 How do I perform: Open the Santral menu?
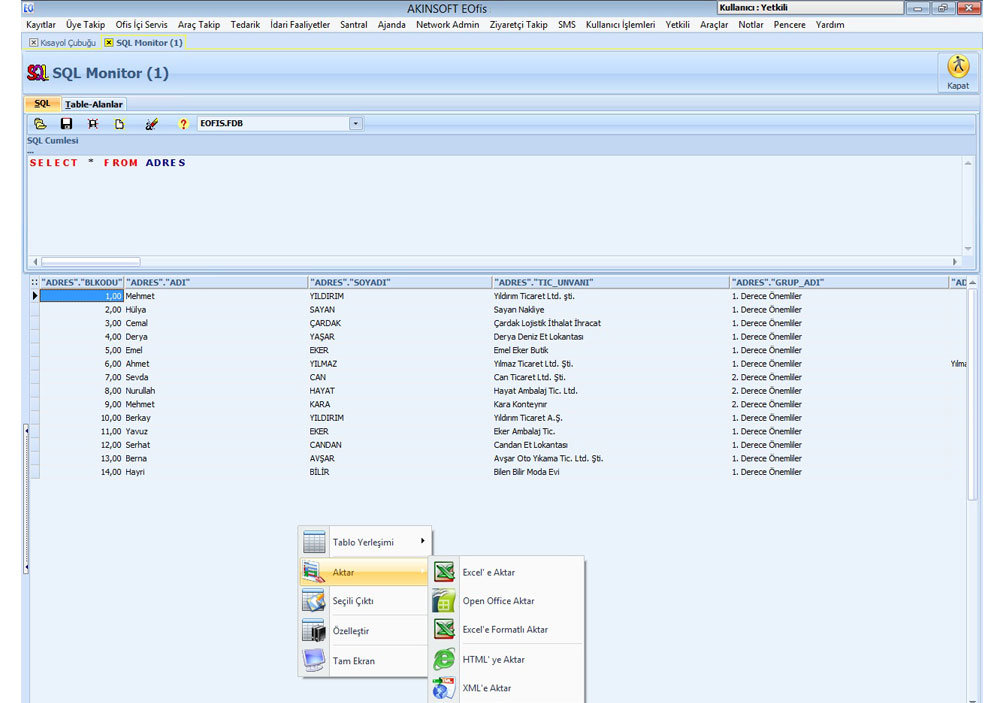pyautogui.click(x=354, y=25)
